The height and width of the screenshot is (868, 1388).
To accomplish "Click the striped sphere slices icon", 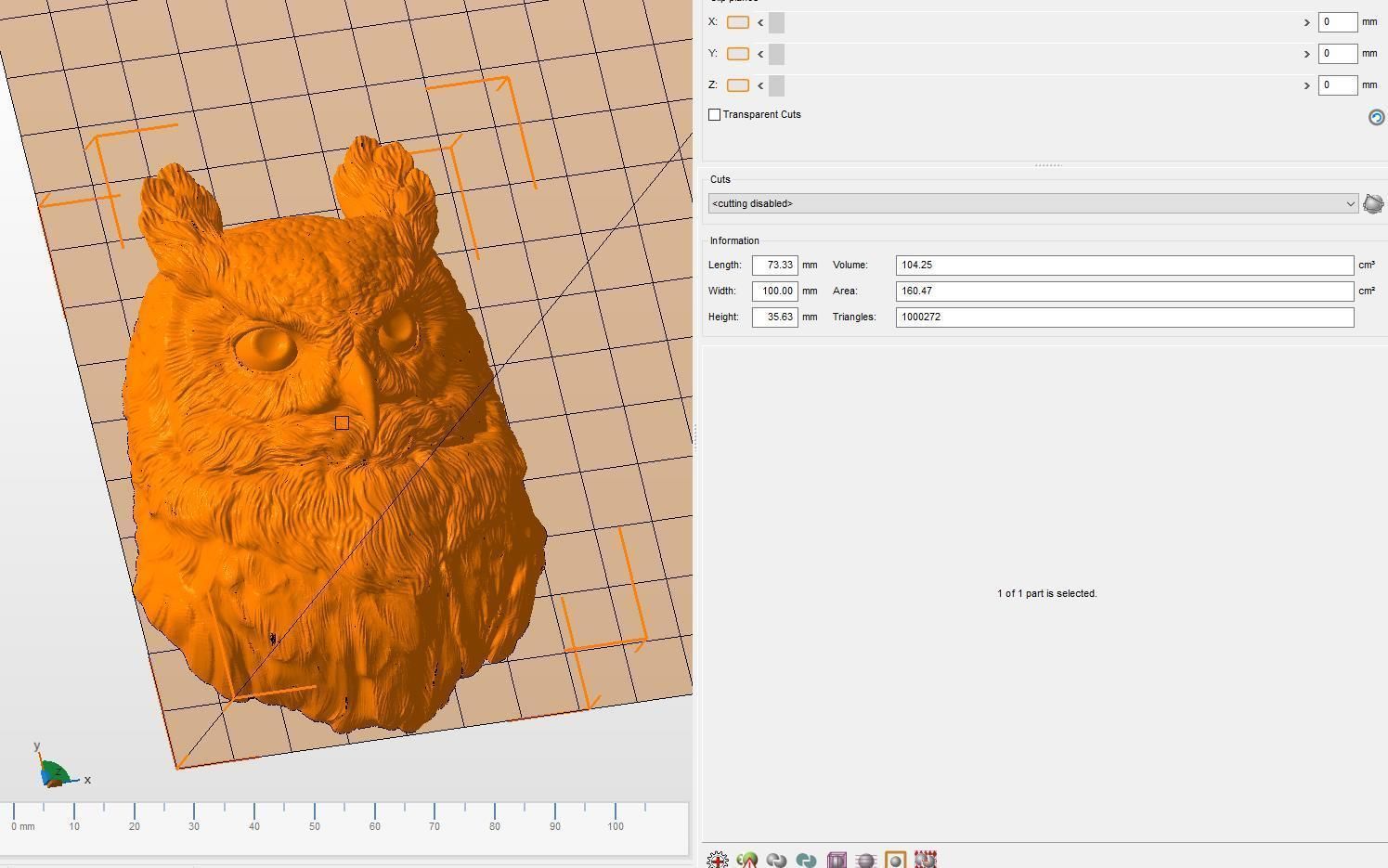I will point(866,860).
